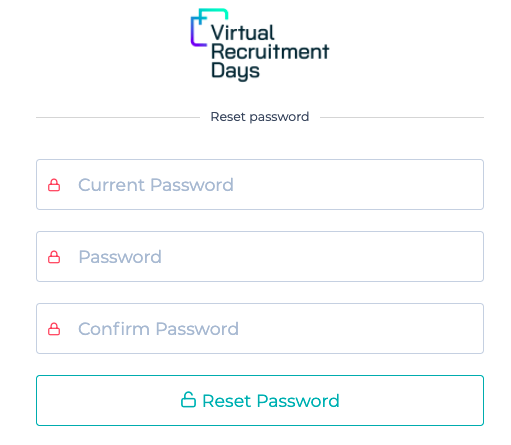Click the unlock icon on Reset Password button
The width and height of the screenshot is (511, 445).
[x=188, y=399]
